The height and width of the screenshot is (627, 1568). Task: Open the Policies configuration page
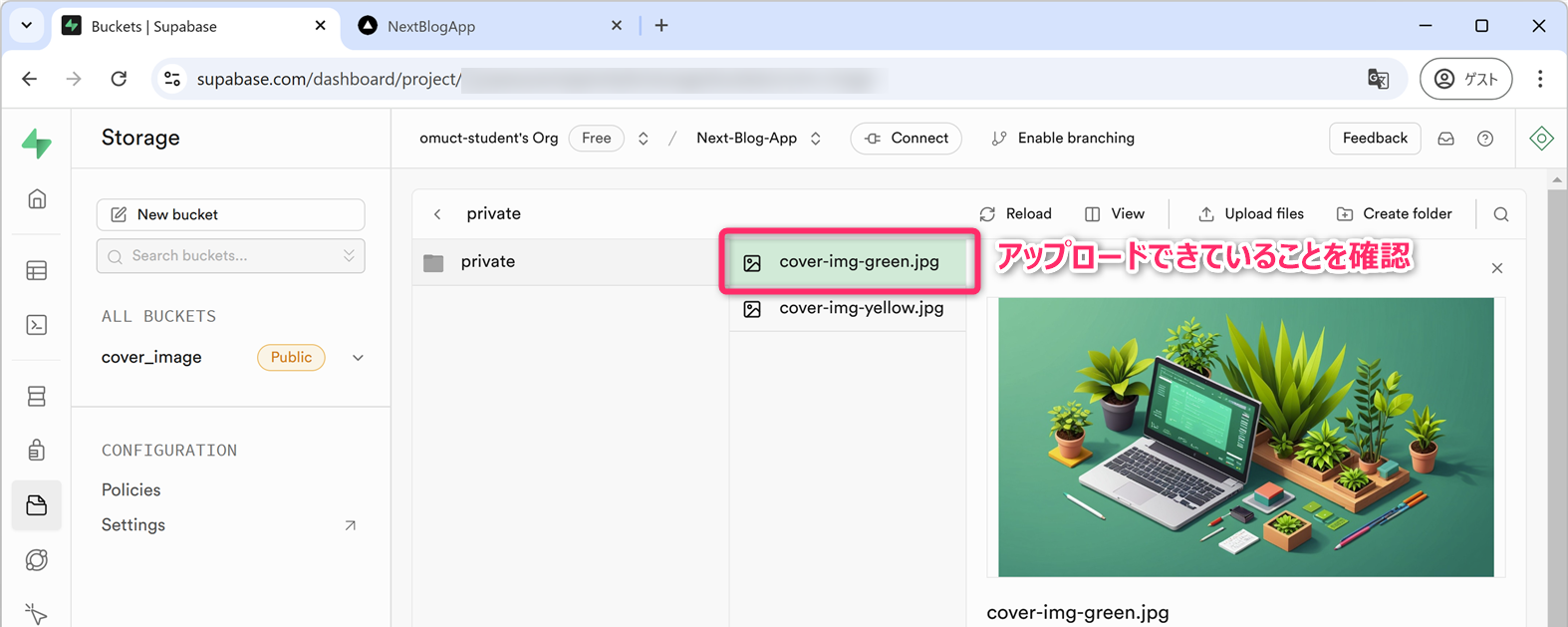point(131,489)
